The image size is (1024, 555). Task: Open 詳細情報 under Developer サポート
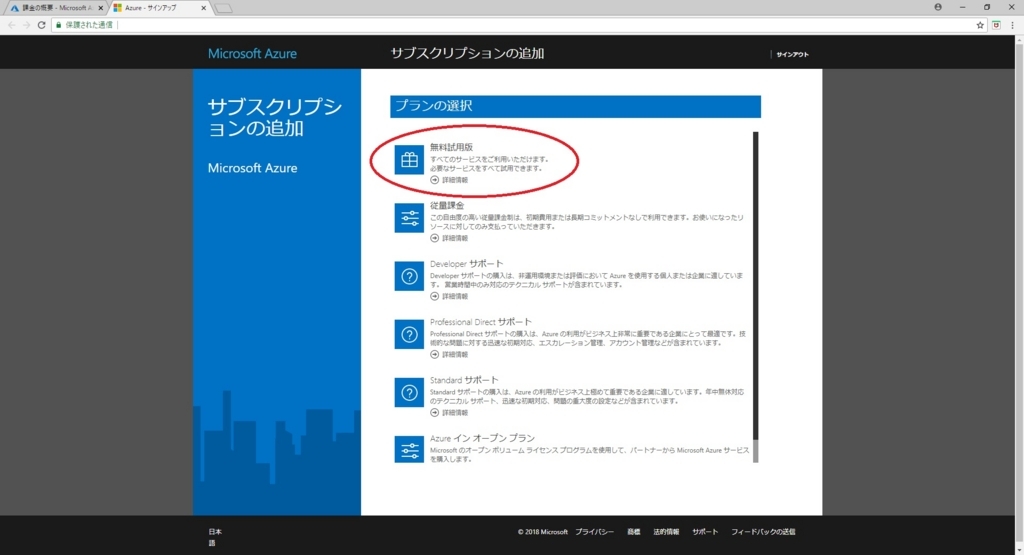click(449, 296)
